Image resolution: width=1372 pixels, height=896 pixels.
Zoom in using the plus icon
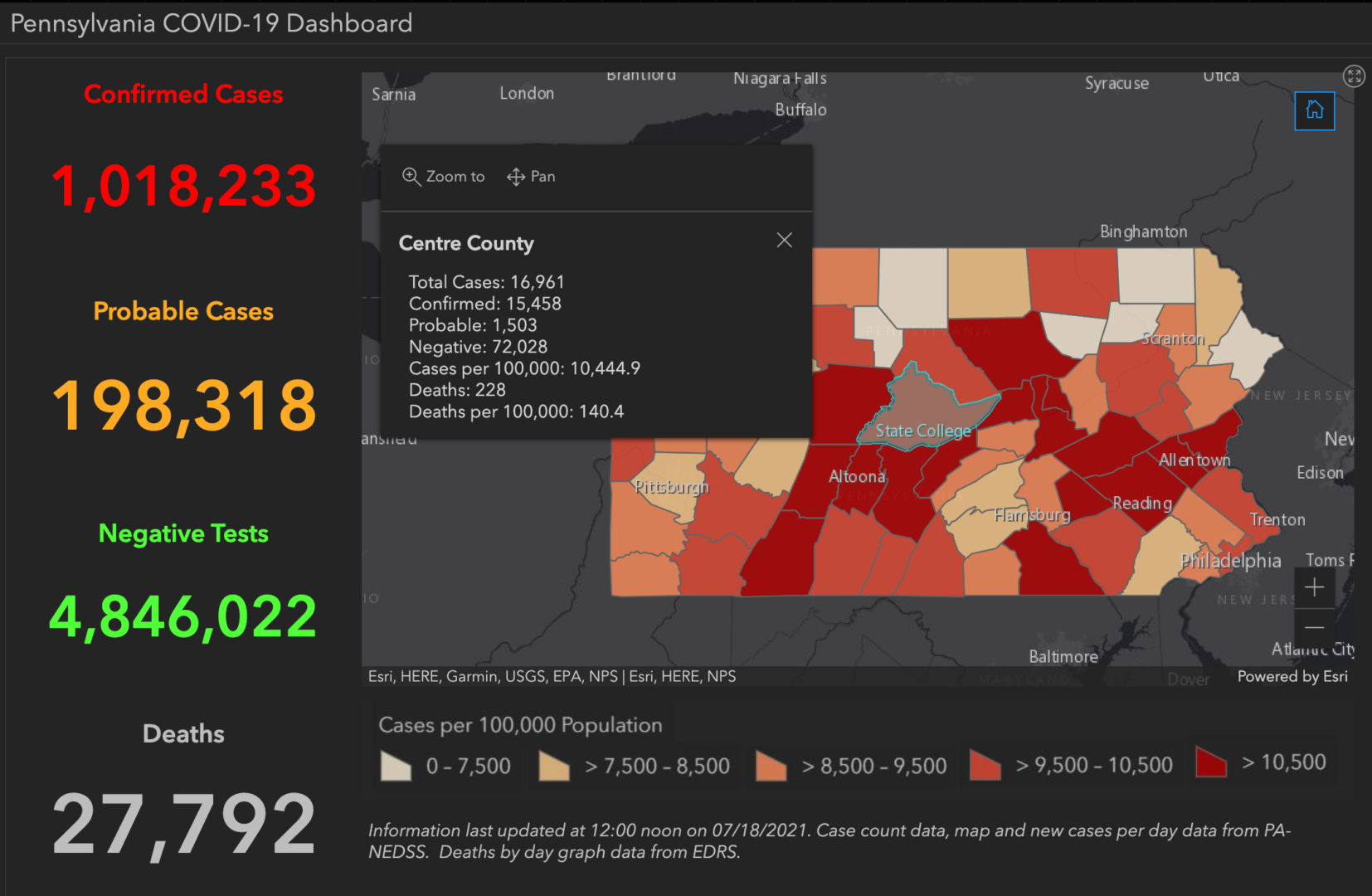(x=1315, y=587)
